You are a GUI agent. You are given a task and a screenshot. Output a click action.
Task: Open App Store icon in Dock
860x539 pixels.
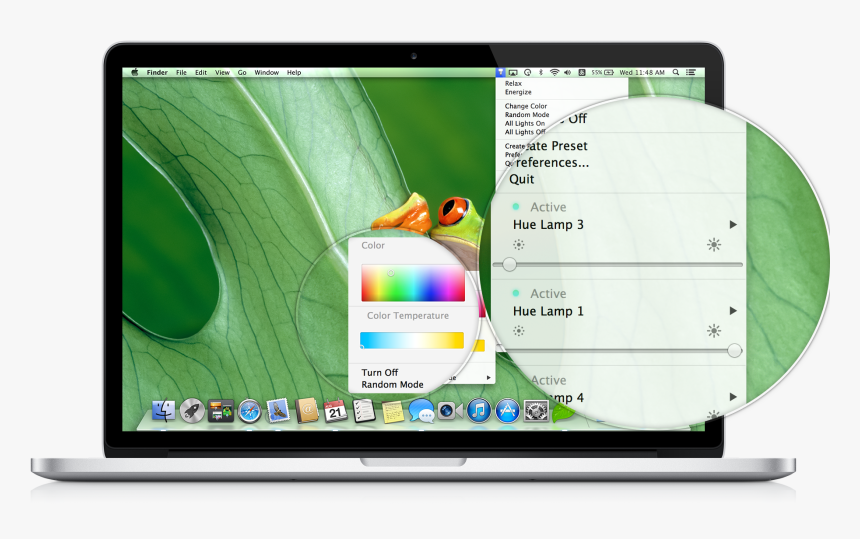[x=507, y=411]
